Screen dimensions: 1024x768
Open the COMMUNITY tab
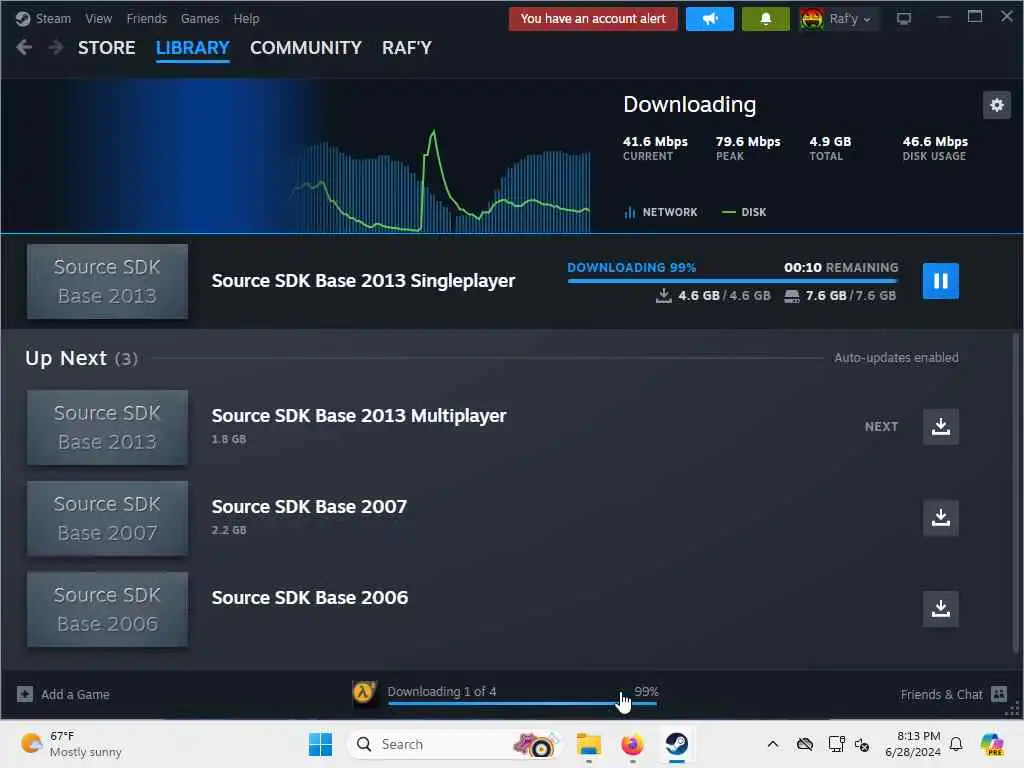[x=306, y=48]
